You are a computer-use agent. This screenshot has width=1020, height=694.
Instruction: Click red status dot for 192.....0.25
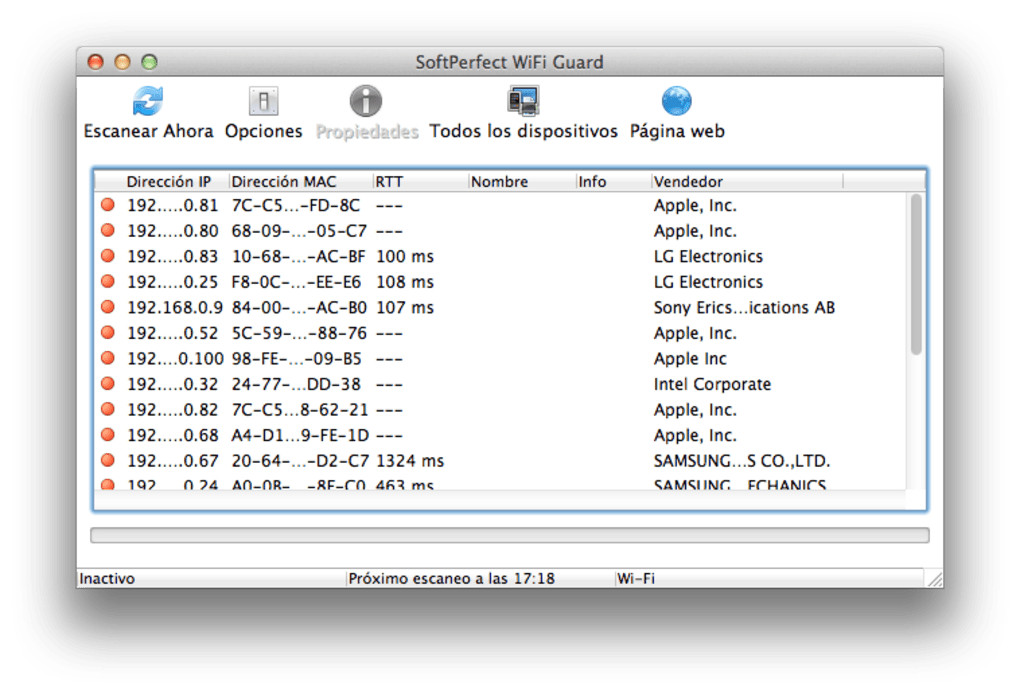[x=108, y=282]
